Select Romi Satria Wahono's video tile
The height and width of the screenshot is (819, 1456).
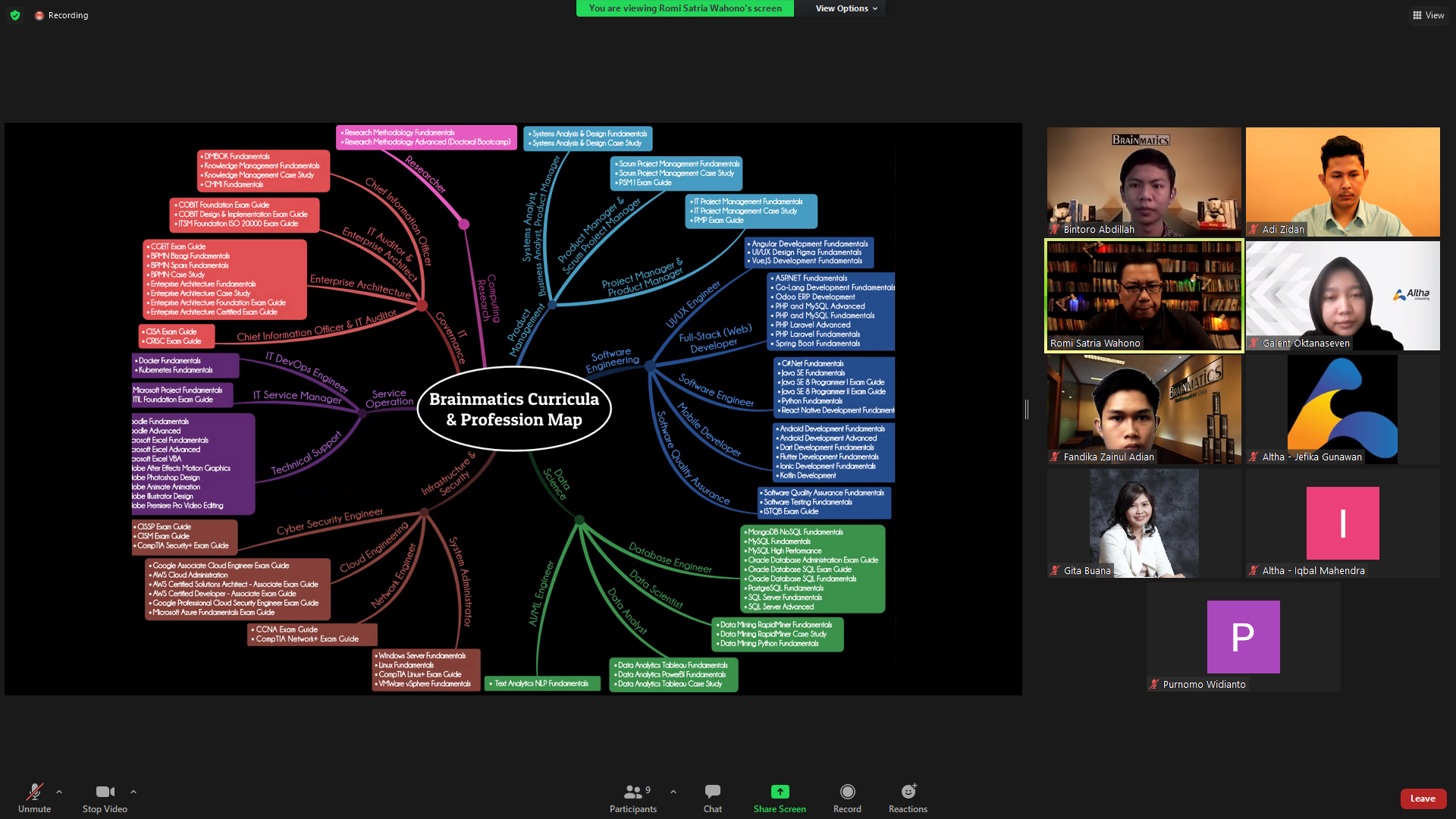(x=1144, y=296)
